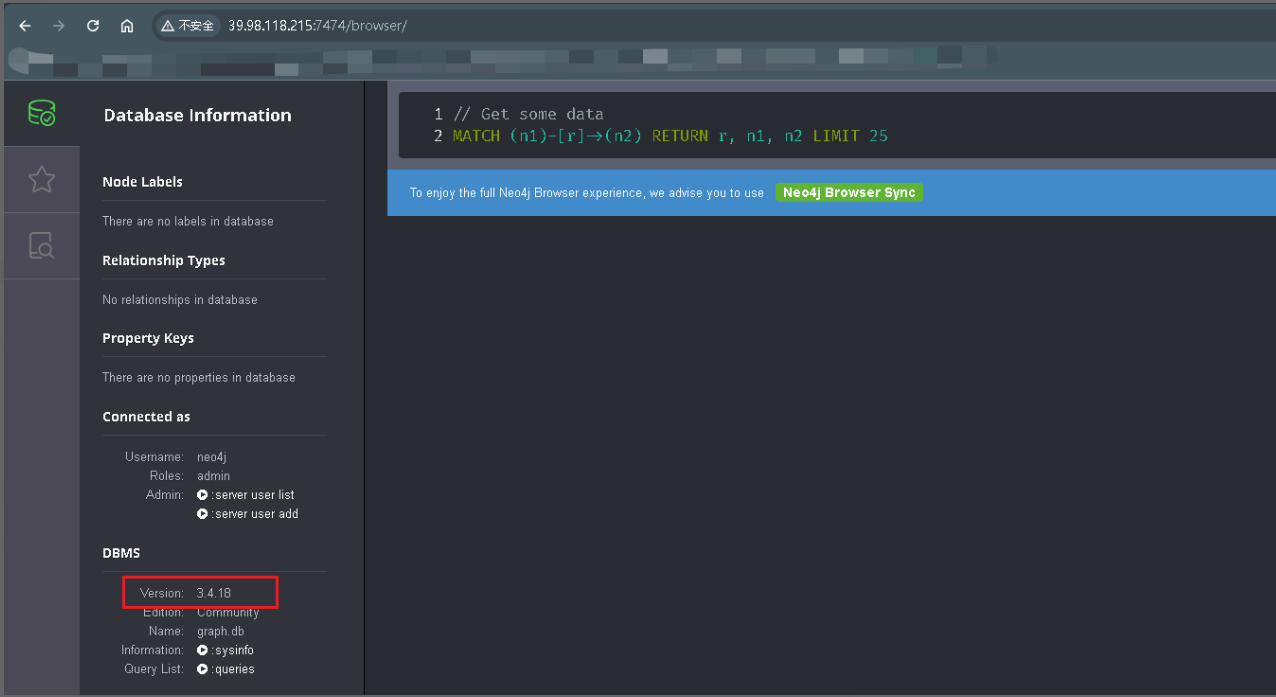Select the DBMS heading

[x=121, y=553]
